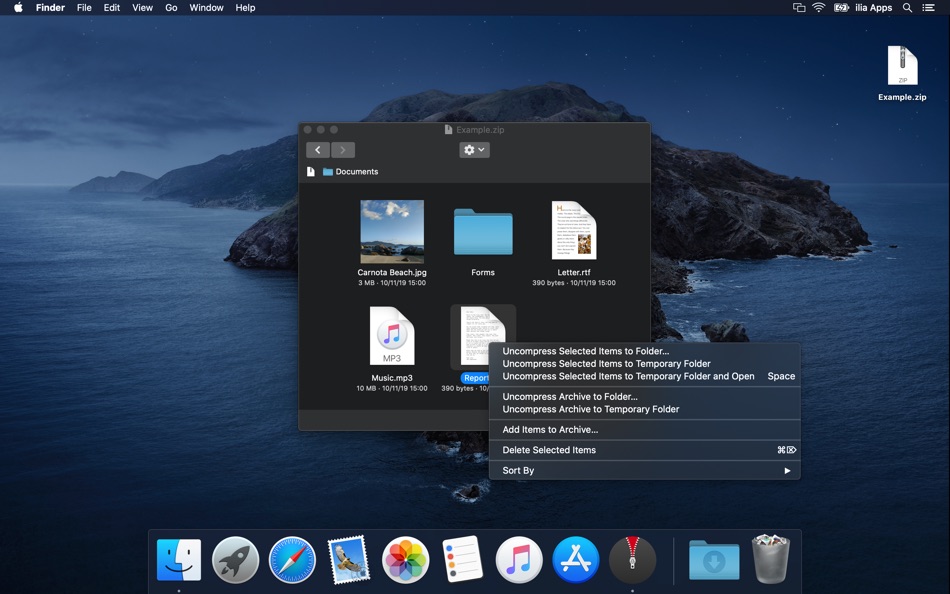Open the Photos app in the Dock

[405, 560]
